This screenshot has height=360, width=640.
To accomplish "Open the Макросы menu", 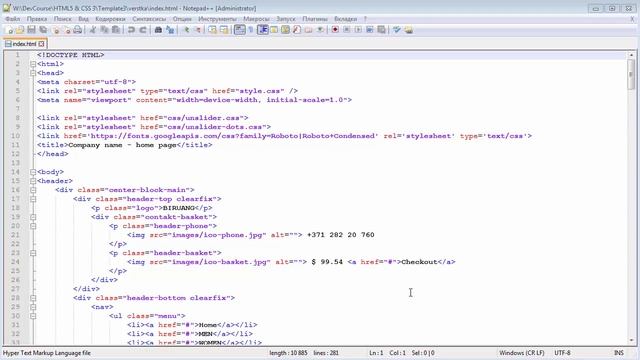I will [x=256, y=19].
